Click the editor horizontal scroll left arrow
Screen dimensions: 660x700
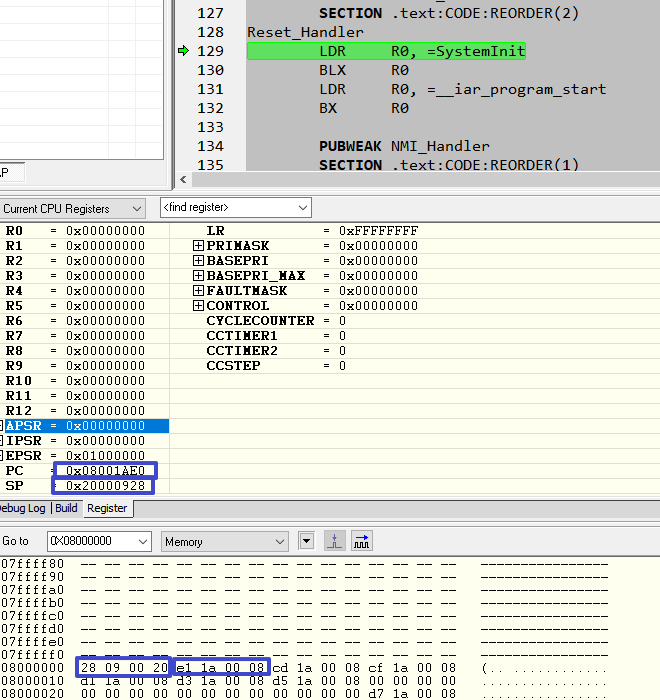(183, 179)
